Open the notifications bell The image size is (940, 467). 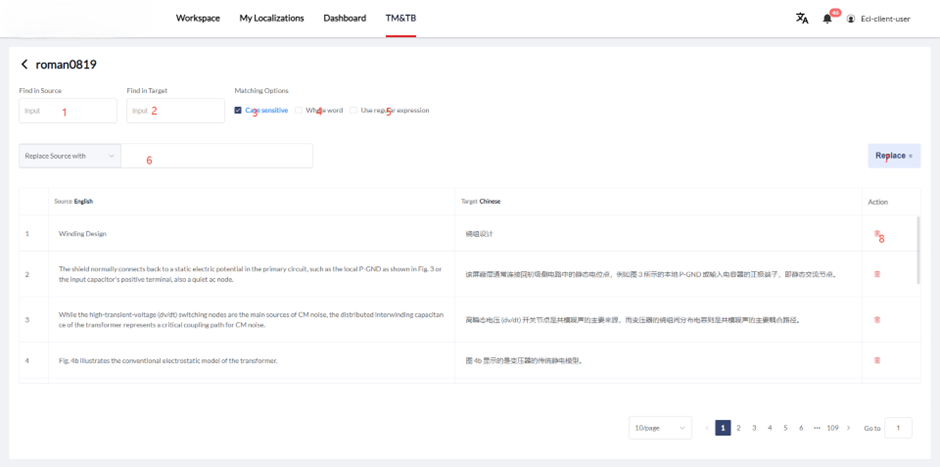tap(827, 18)
